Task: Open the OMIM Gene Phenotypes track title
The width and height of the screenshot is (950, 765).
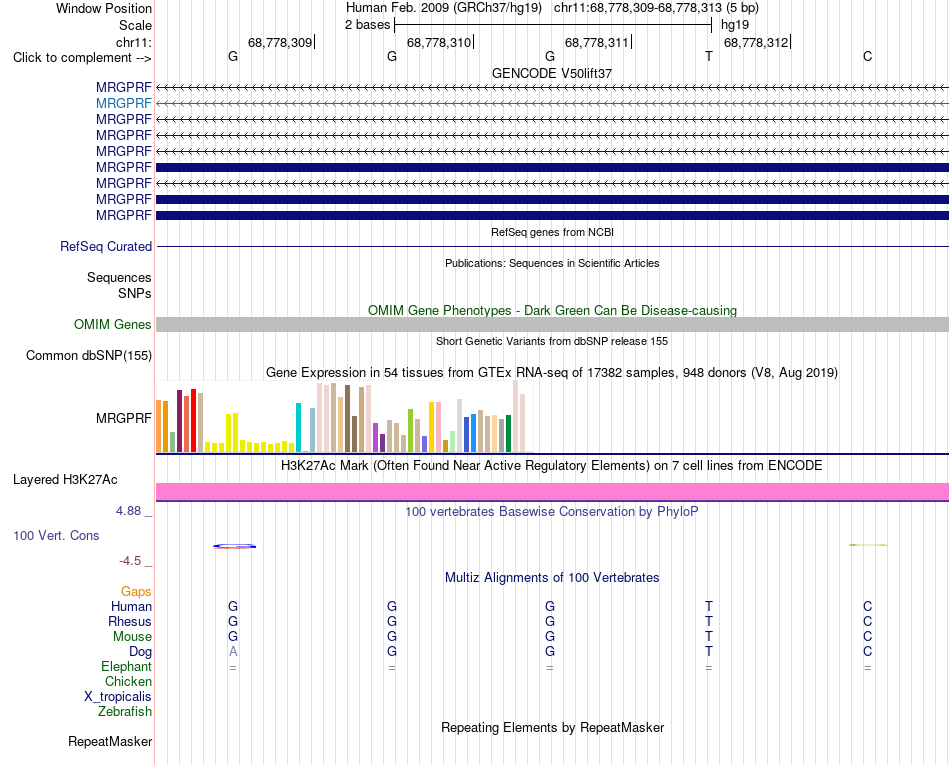Action: [553, 310]
